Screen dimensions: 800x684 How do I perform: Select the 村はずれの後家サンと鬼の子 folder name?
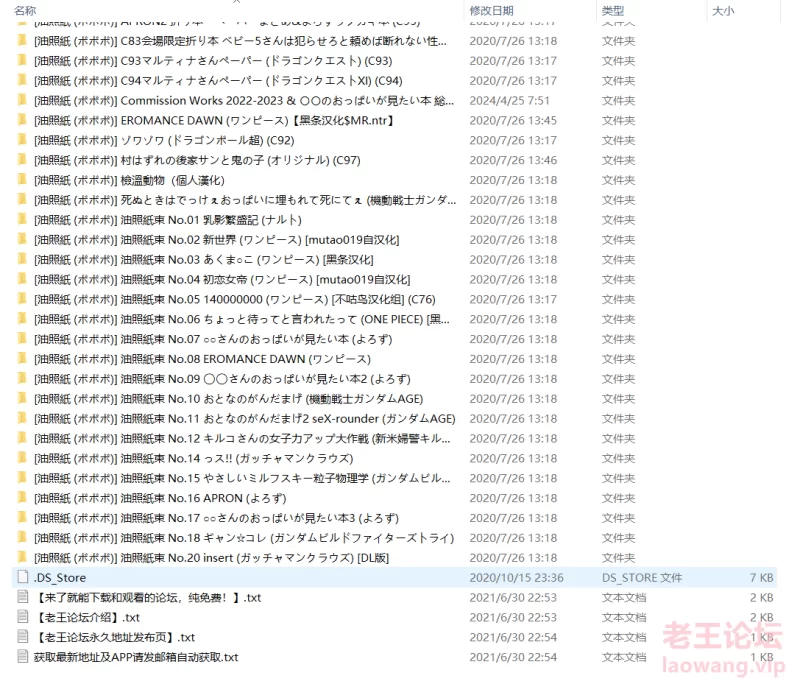point(197,160)
